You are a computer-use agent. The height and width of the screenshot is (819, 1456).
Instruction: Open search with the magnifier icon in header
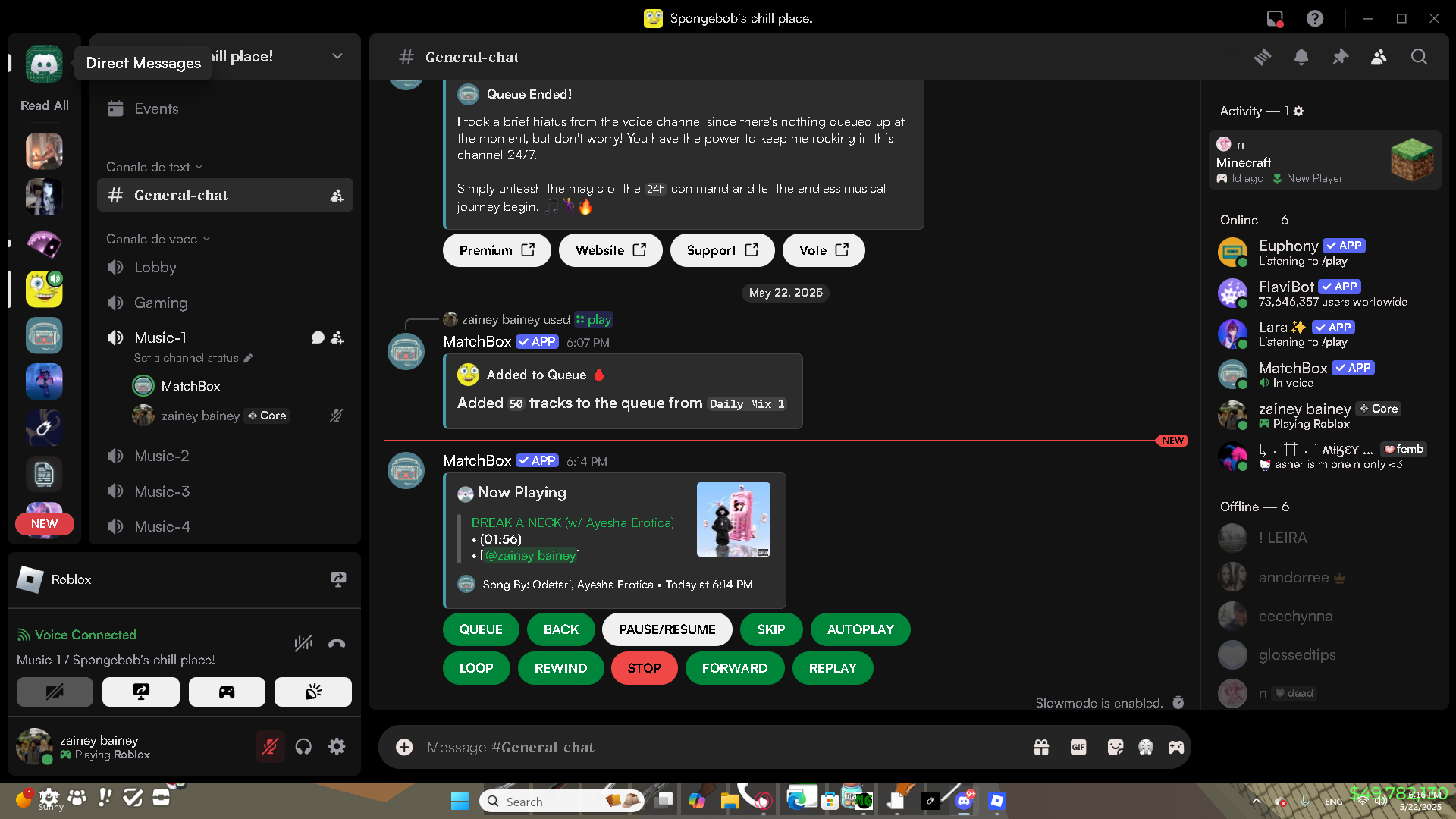pos(1419,57)
